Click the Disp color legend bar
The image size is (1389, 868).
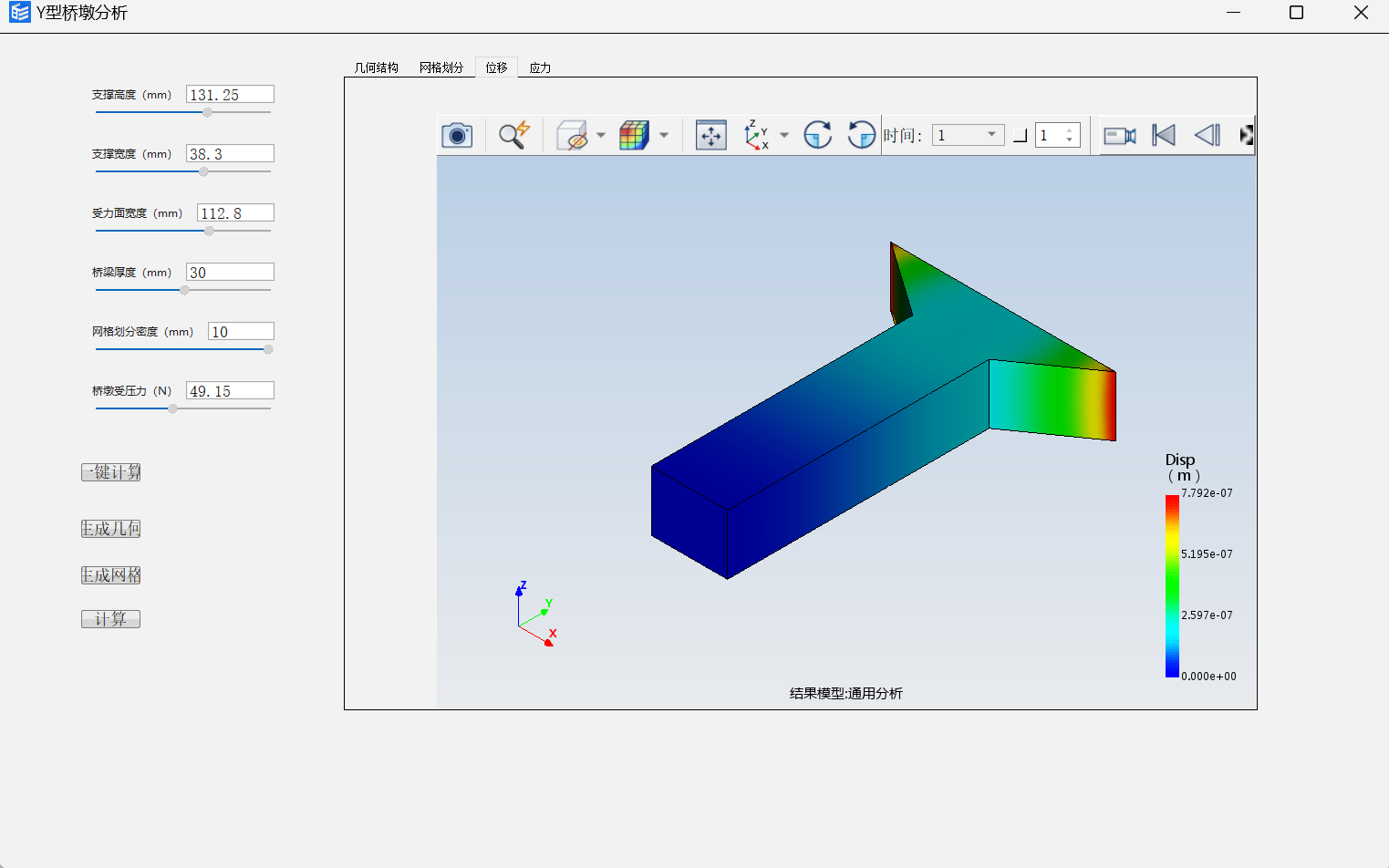1172,585
